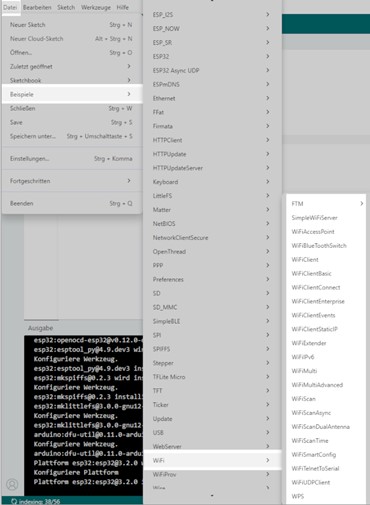370x505 pixels.
Task: Open the WiFiScanAsync example
Action: coord(326,413)
